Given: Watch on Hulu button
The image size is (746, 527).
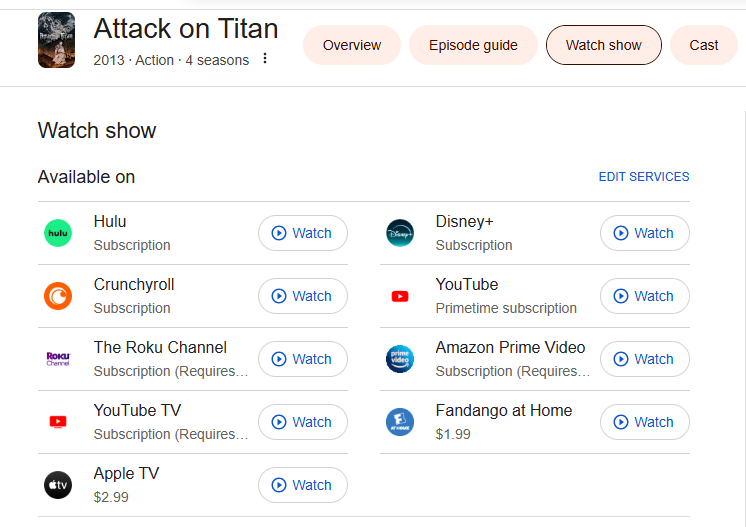Looking at the screenshot, I should tap(303, 233).
